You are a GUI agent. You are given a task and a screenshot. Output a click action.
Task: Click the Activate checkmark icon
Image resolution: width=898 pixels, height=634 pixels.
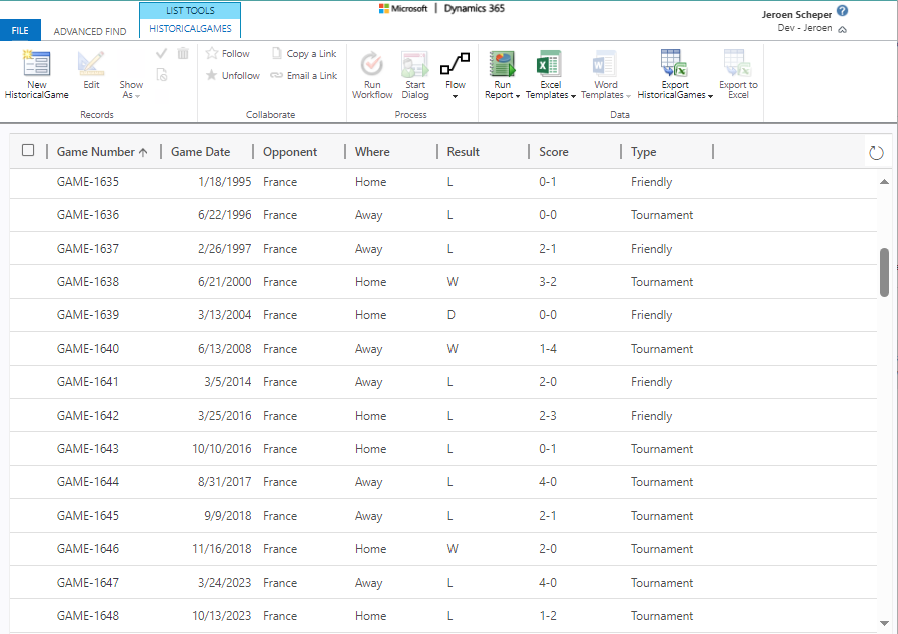coord(162,53)
